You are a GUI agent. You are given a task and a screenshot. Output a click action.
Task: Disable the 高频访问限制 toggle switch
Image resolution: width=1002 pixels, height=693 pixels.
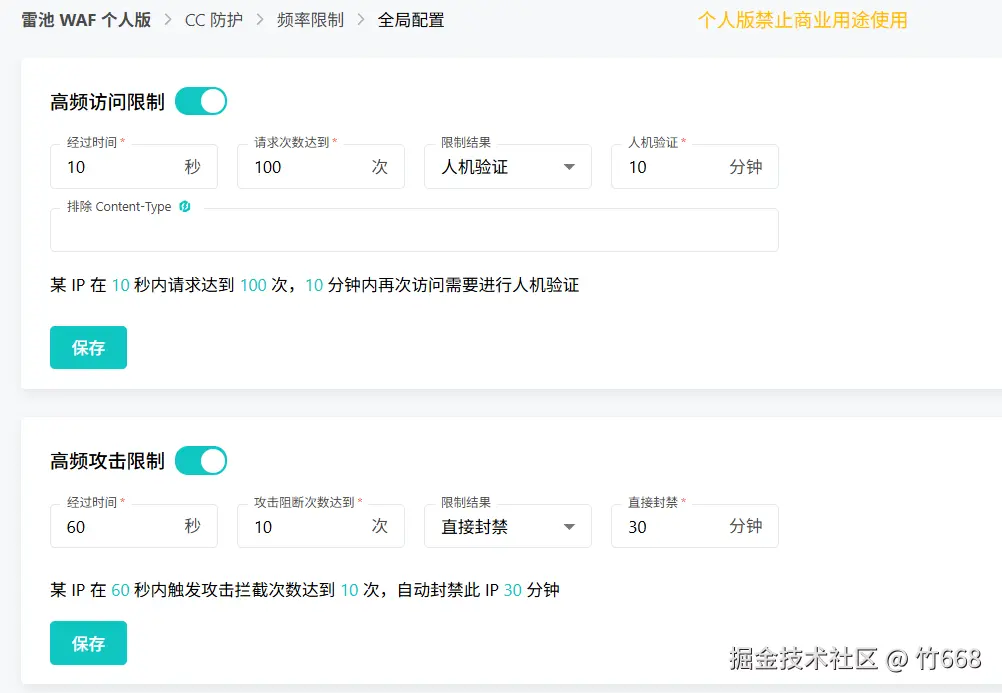coord(200,101)
